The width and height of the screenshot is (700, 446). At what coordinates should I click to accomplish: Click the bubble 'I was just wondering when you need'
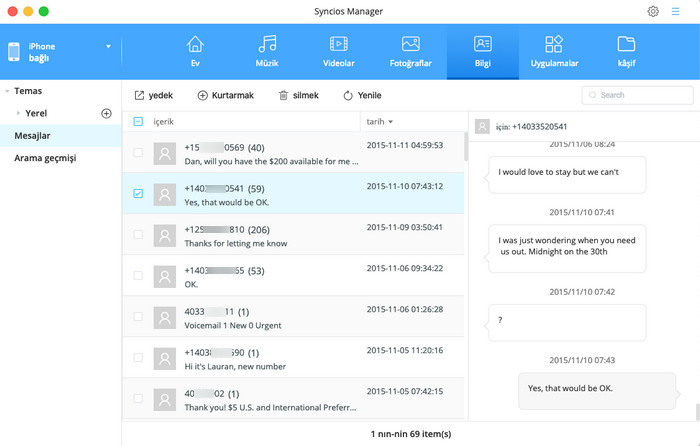tap(567, 249)
